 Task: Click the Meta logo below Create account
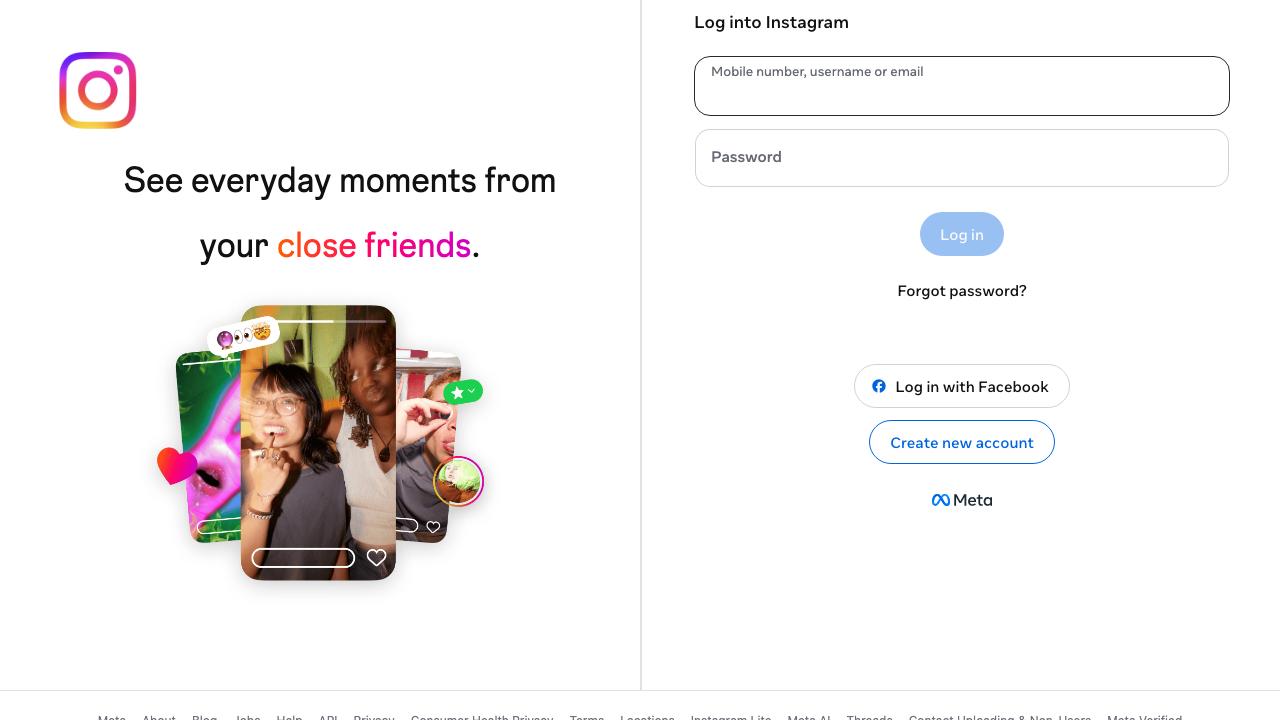pyautogui.click(x=962, y=500)
